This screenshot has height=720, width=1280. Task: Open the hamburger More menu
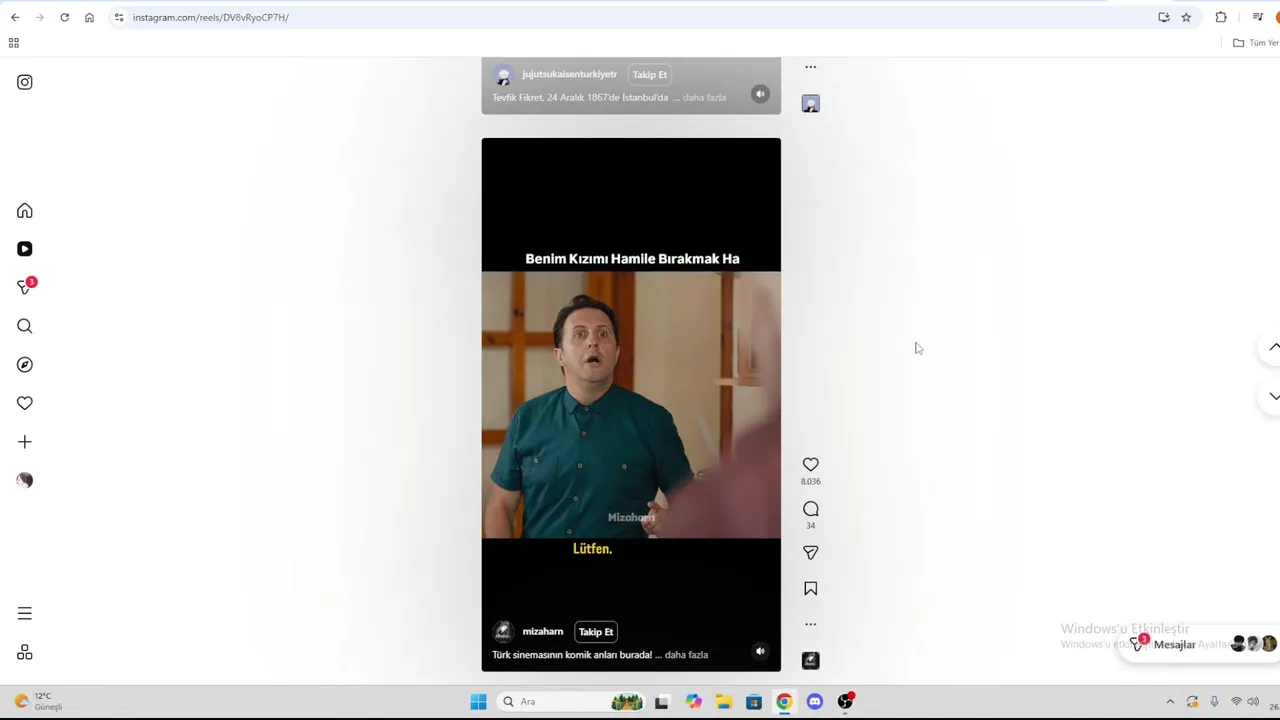(25, 613)
